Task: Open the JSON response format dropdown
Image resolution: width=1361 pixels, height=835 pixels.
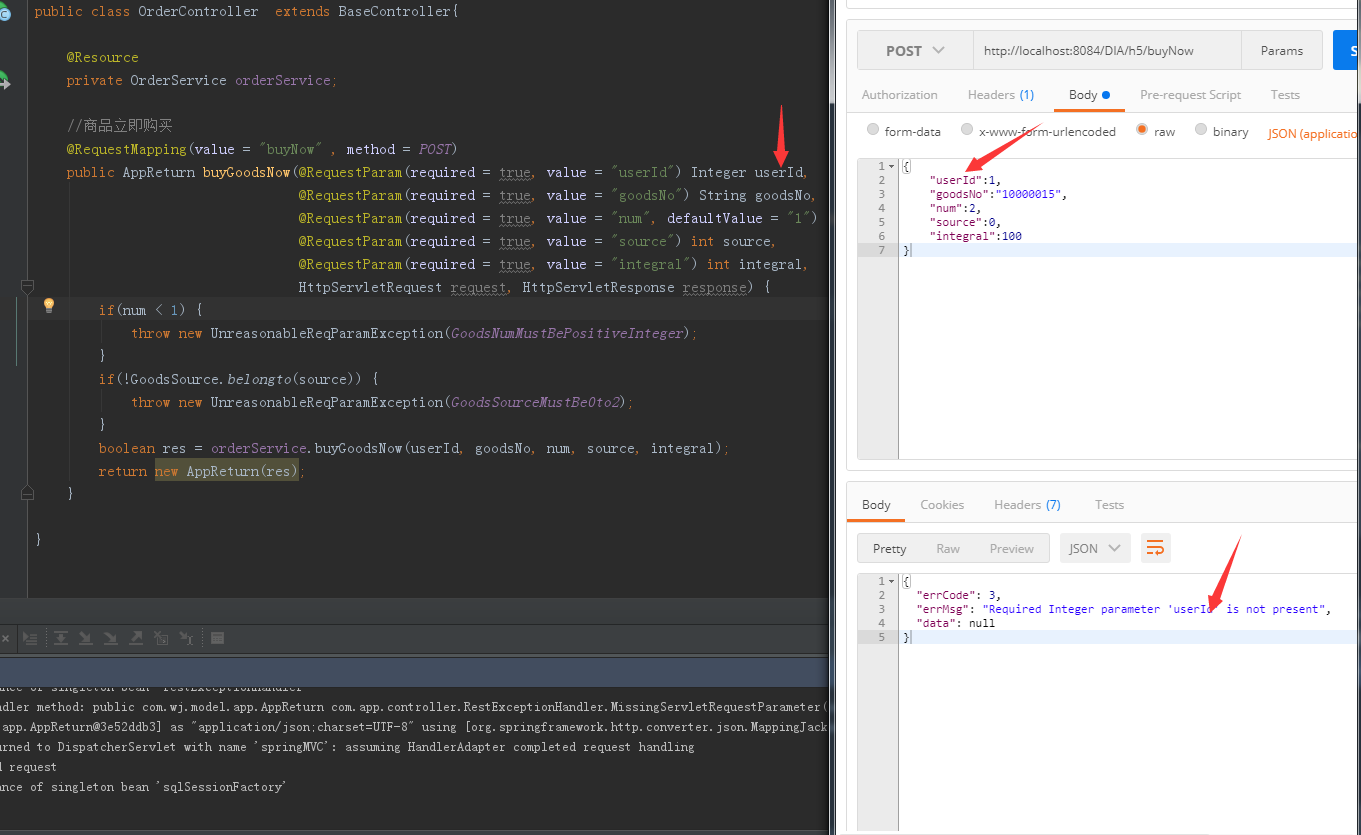Action: pos(1095,548)
